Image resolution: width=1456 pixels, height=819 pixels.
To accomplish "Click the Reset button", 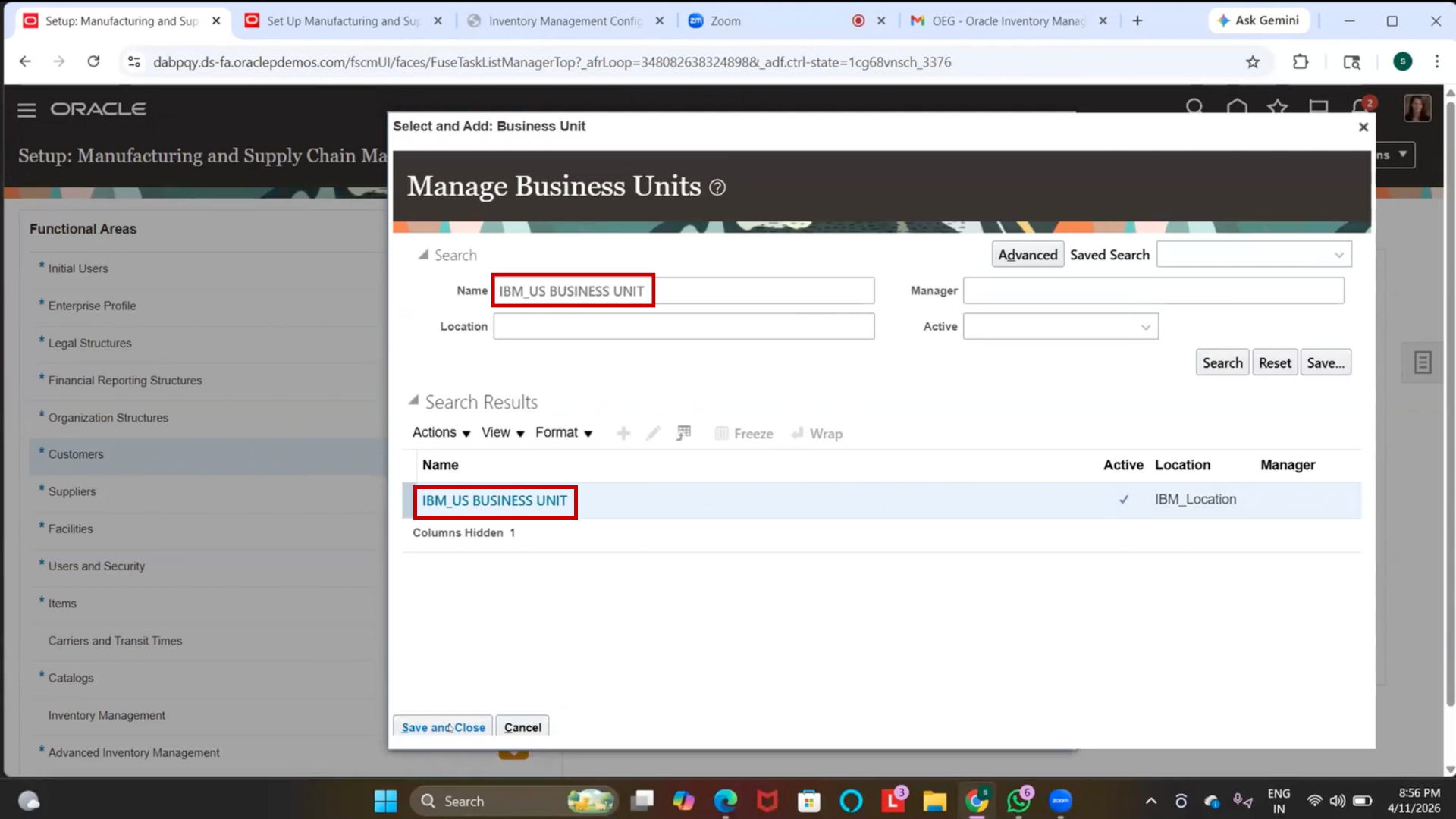I will (x=1275, y=363).
